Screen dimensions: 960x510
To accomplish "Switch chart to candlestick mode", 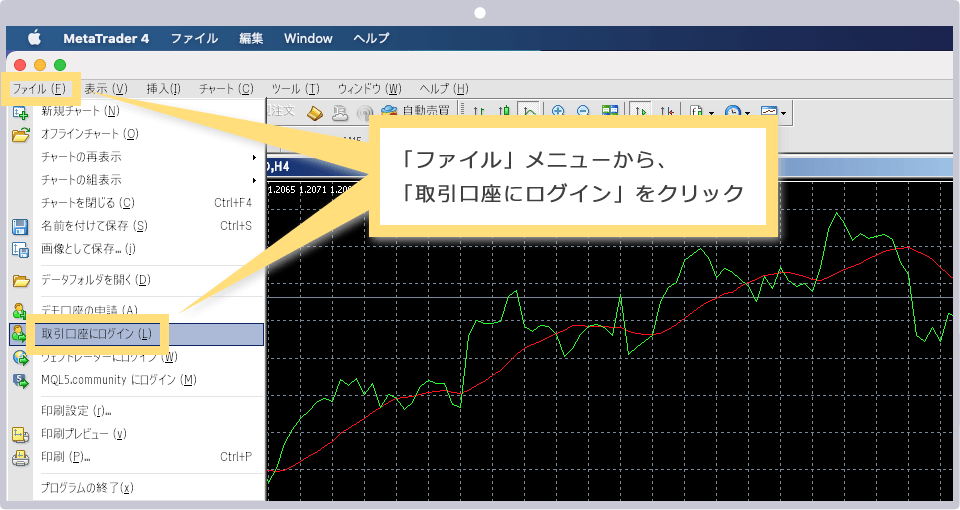I will [503, 111].
